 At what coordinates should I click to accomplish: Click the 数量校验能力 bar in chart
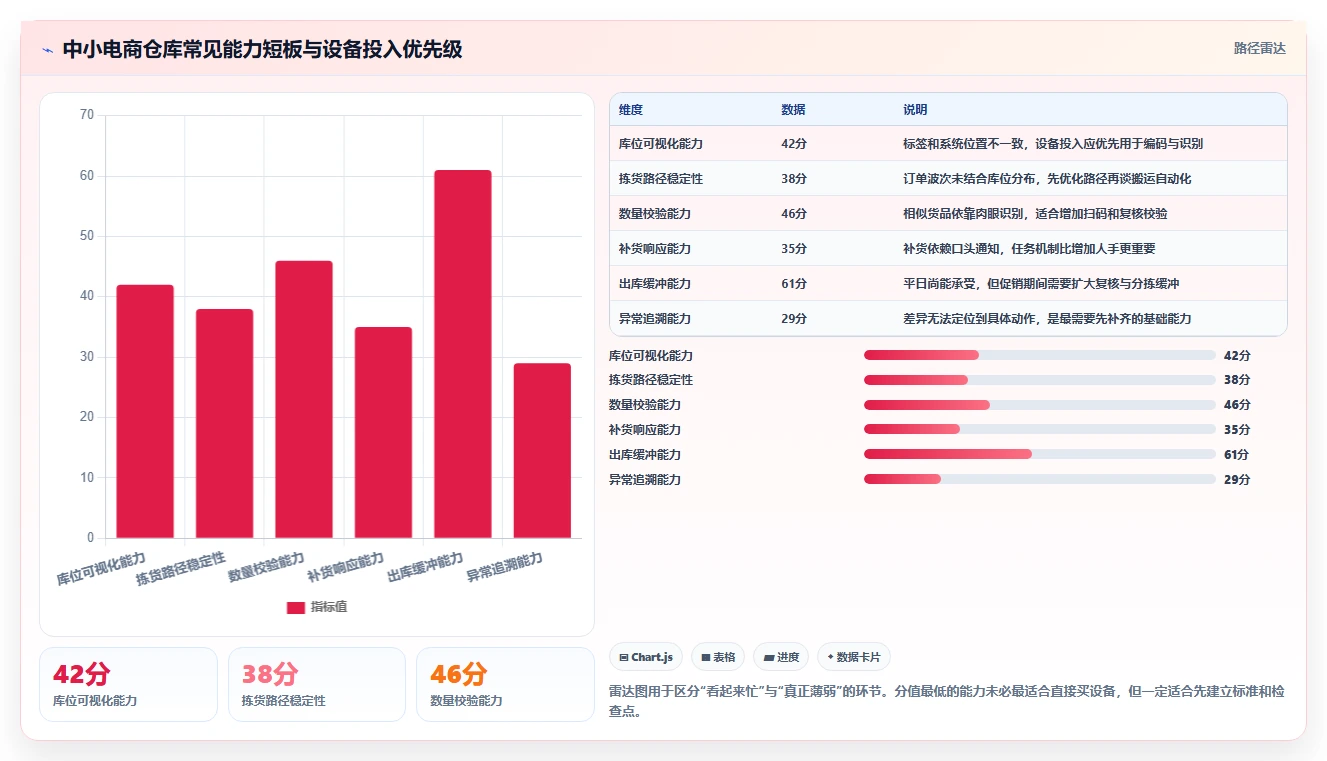pos(304,399)
